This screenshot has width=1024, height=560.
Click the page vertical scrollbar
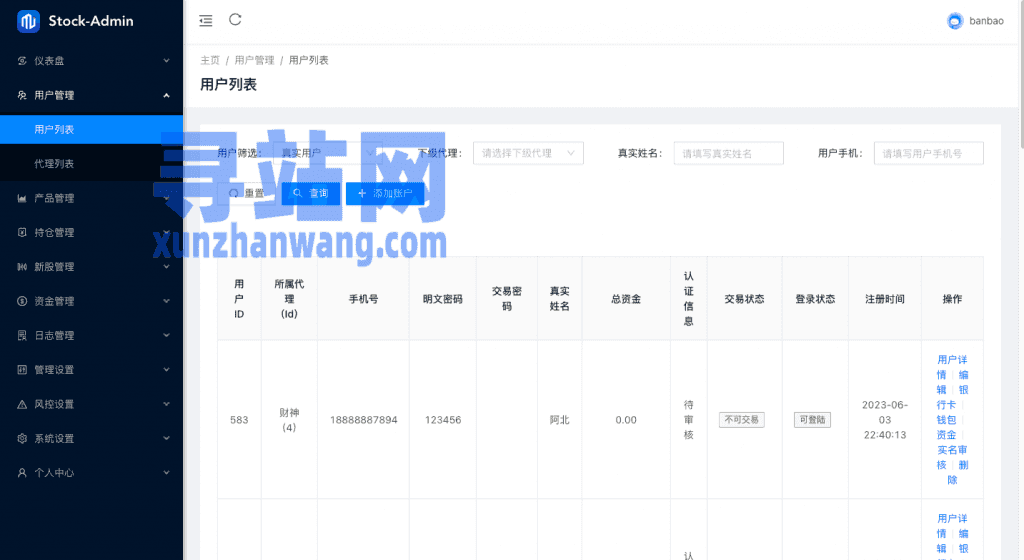[1021, 75]
